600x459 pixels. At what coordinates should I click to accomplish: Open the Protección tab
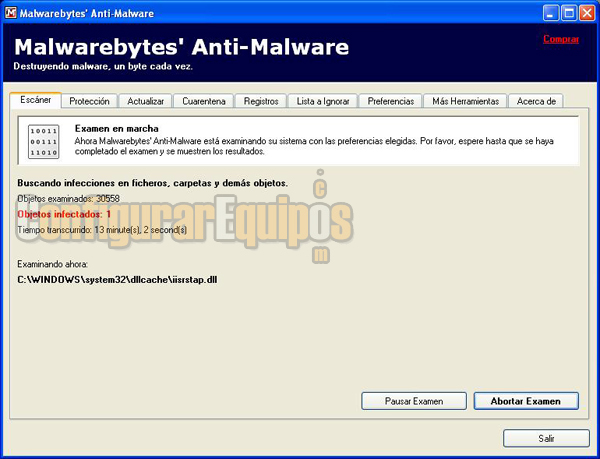(89, 101)
